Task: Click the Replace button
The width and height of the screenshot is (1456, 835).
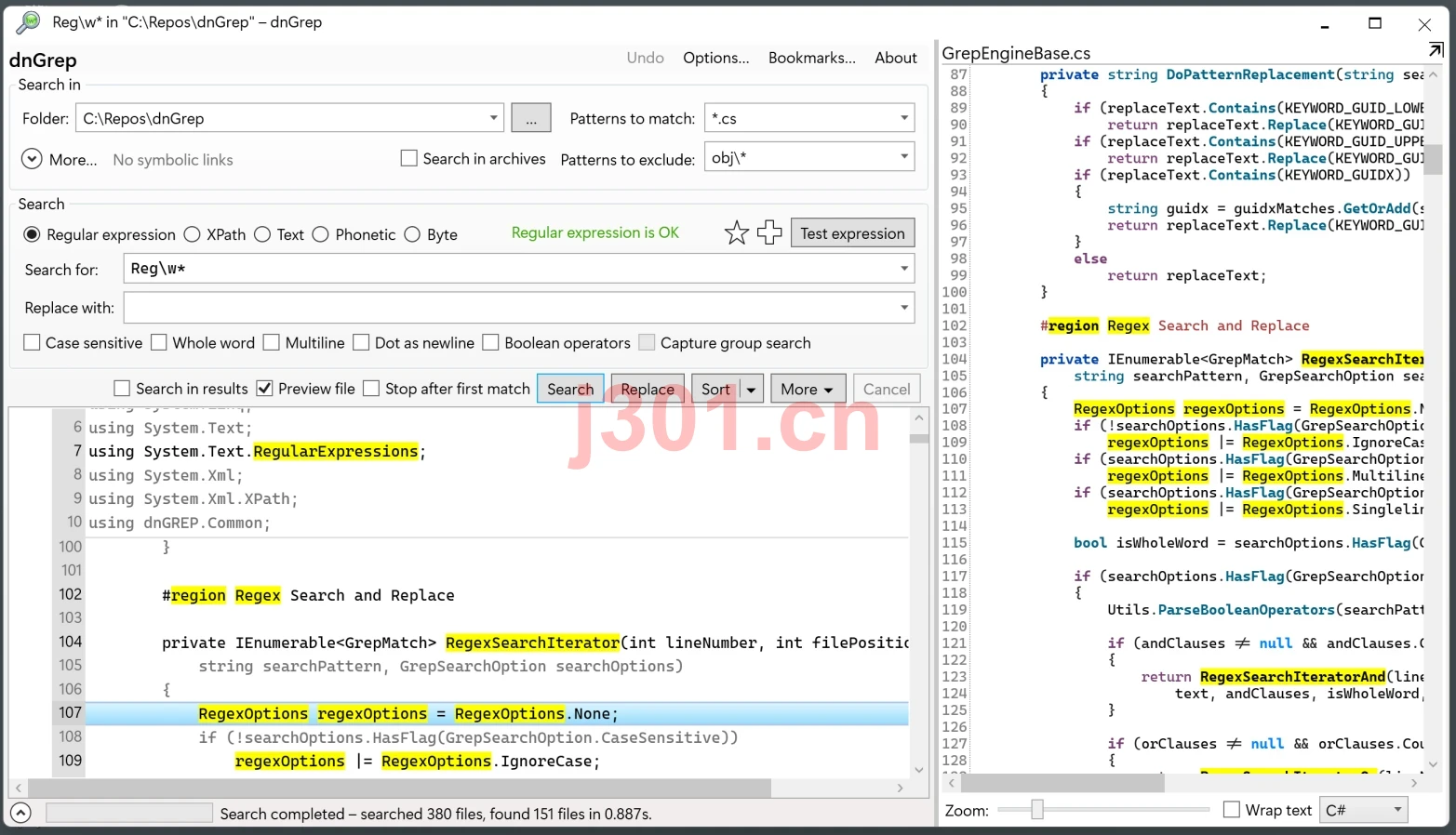Action: (x=648, y=390)
